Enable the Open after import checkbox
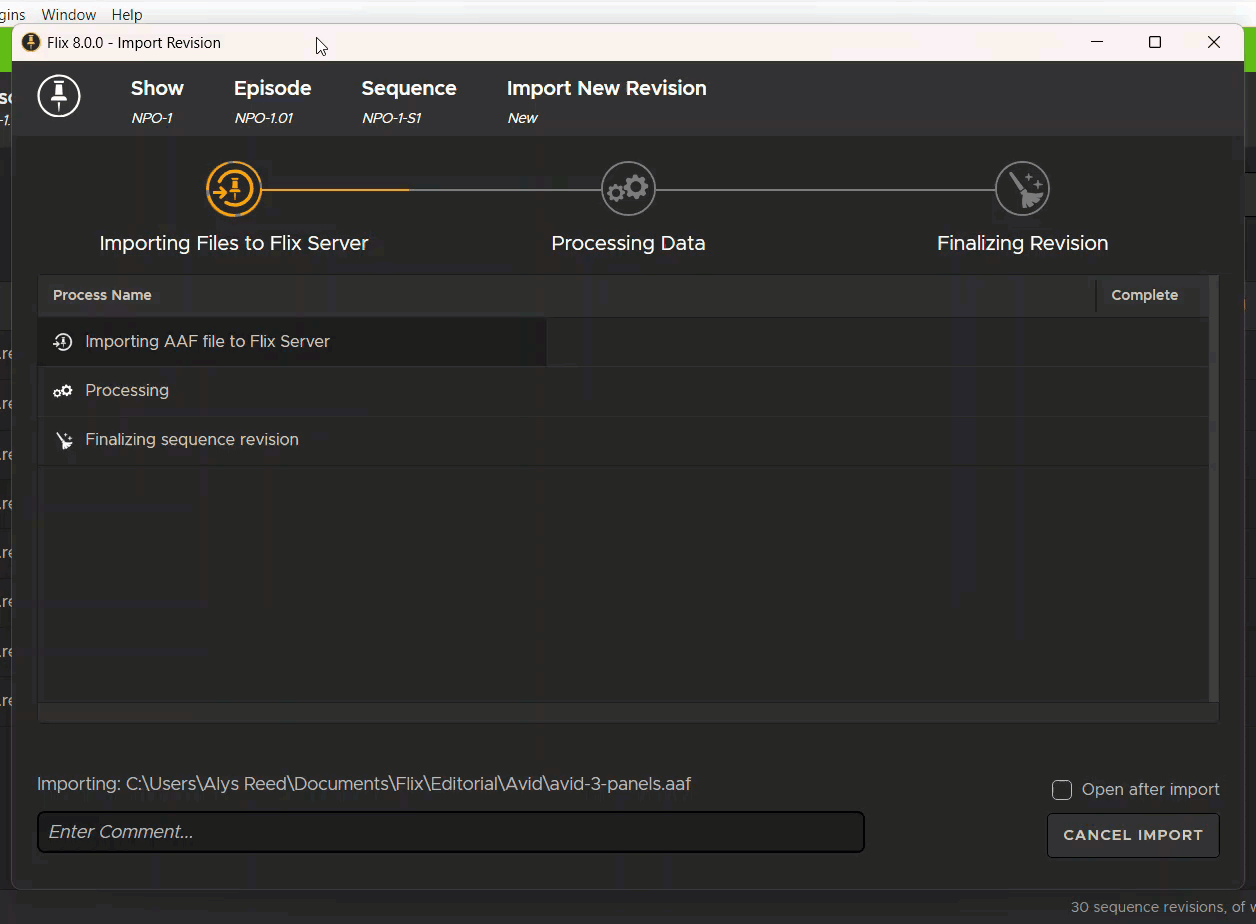This screenshot has height=924, width=1256. [1062, 790]
